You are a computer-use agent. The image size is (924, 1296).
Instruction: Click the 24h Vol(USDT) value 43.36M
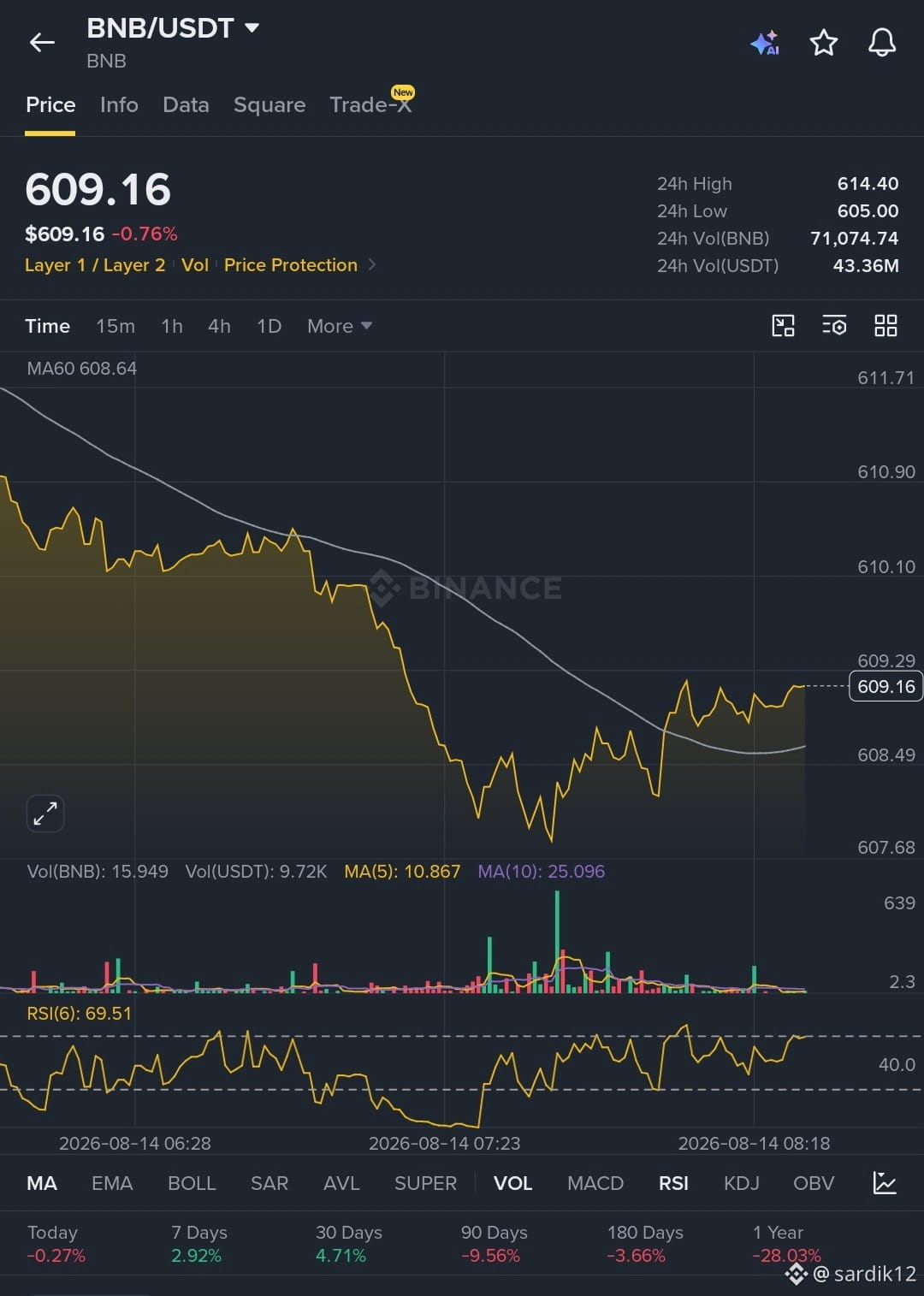(x=866, y=266)
